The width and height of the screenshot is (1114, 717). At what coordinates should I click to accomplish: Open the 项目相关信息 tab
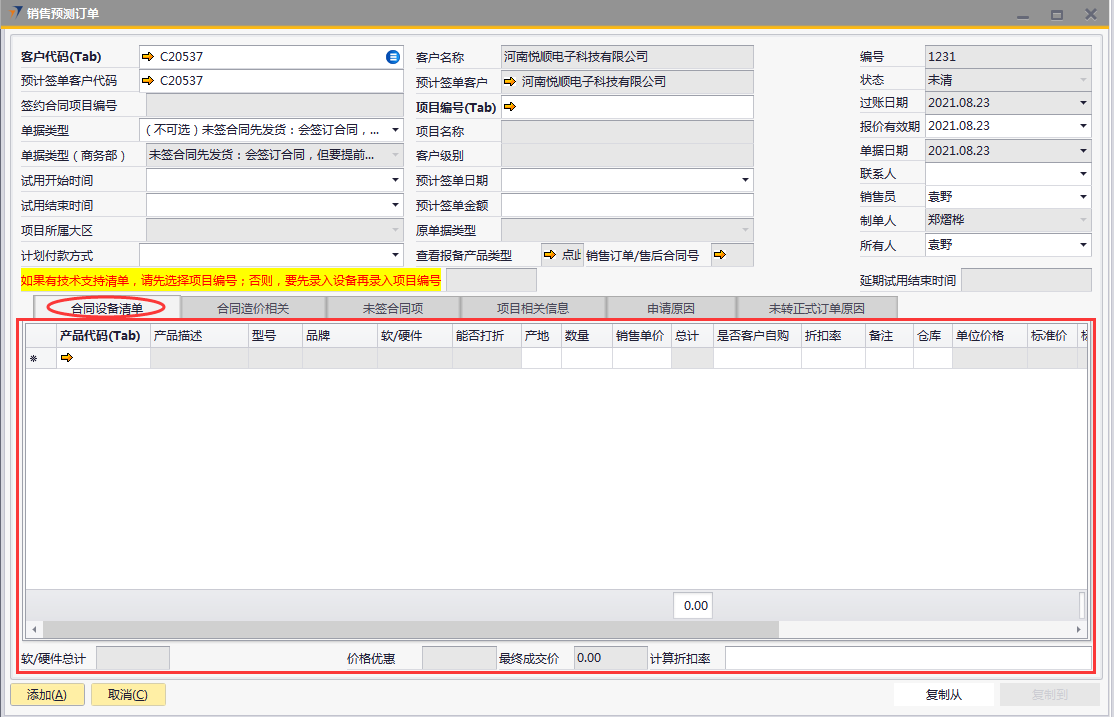[533, 308]
